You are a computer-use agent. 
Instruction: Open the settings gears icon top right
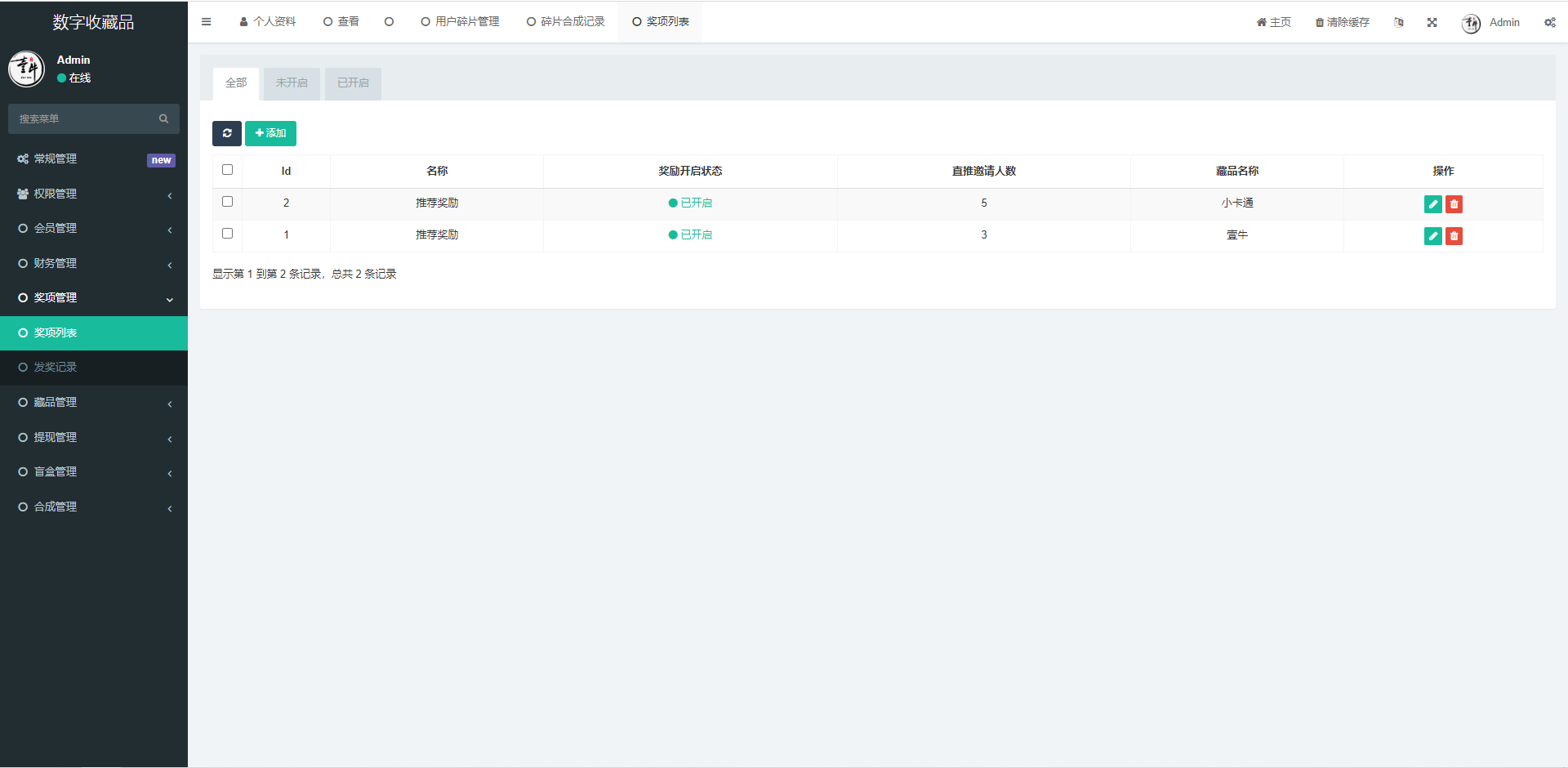1549,22
